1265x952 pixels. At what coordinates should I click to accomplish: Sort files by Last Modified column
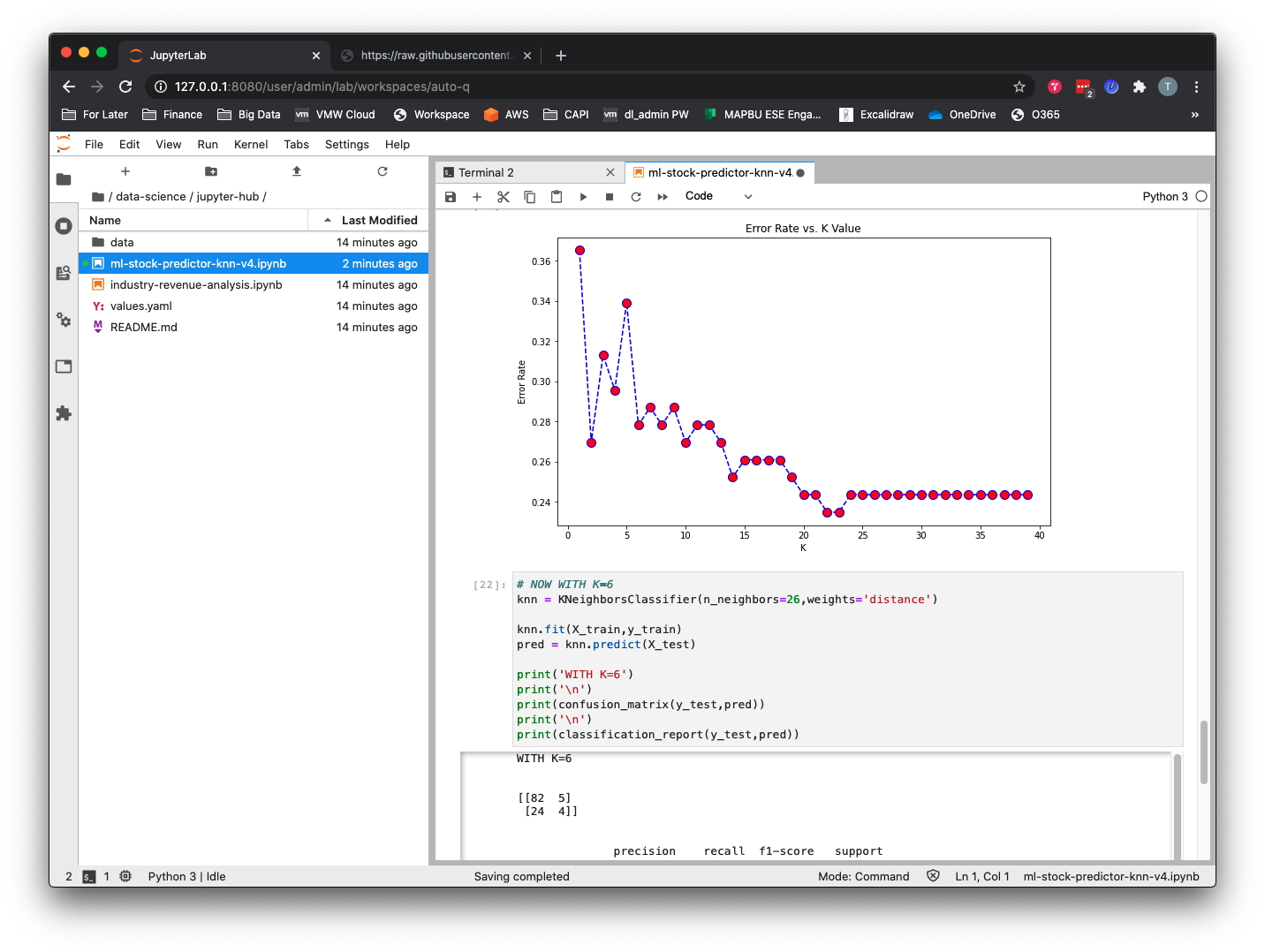(379, 221)
